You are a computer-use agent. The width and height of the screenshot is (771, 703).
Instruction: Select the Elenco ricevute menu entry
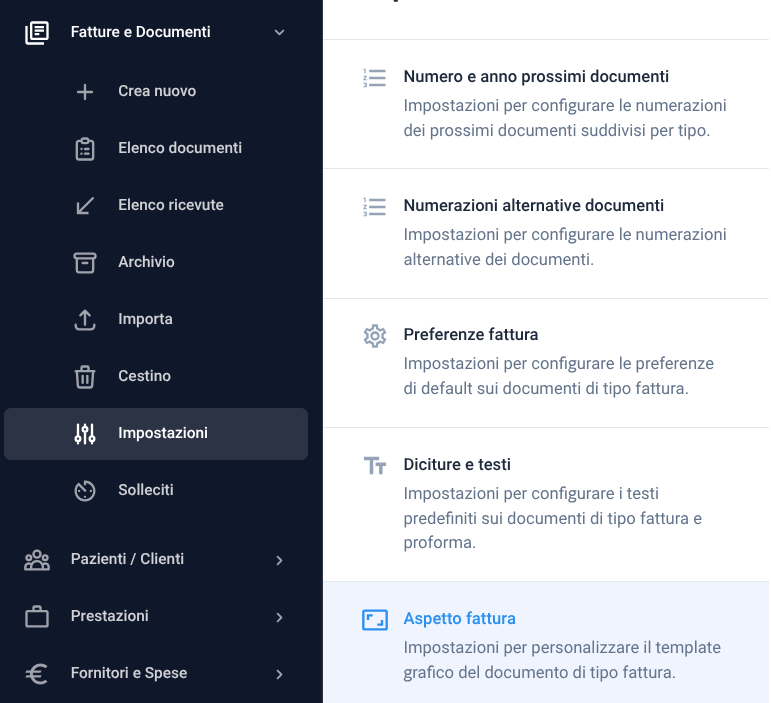click(x=156, y=205)
